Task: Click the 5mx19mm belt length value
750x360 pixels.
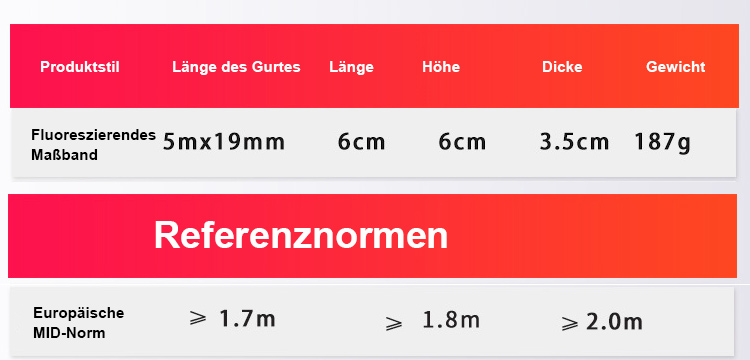Action: [x=224, y=142]
